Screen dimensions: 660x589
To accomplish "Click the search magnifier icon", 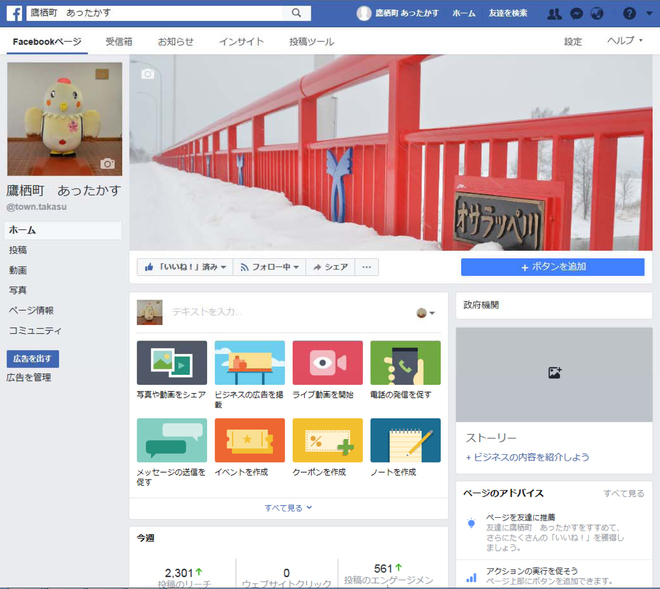I will pyautogui.click(x=296, y=13).
